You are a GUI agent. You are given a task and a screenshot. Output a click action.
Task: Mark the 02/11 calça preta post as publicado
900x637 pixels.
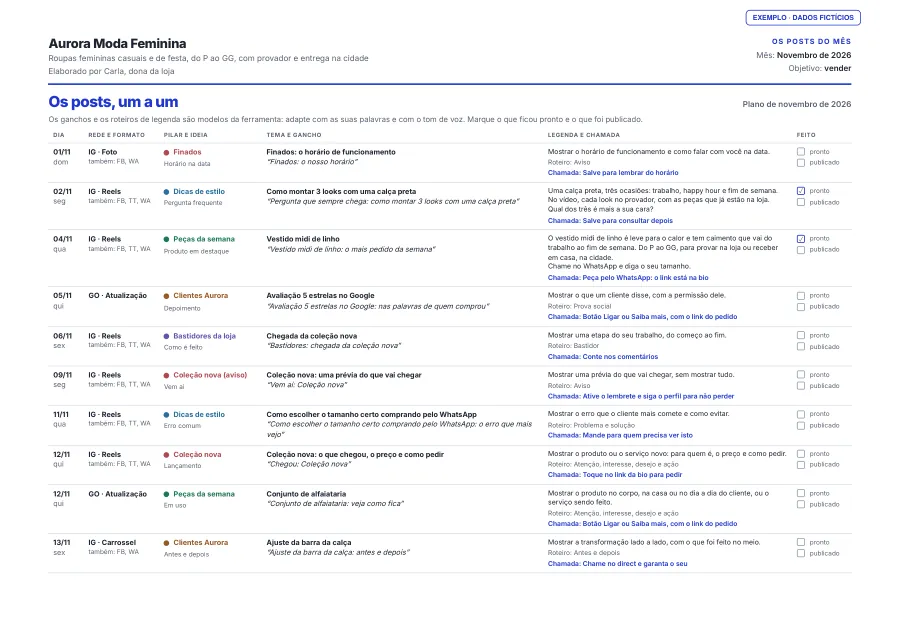coord(801,203)
